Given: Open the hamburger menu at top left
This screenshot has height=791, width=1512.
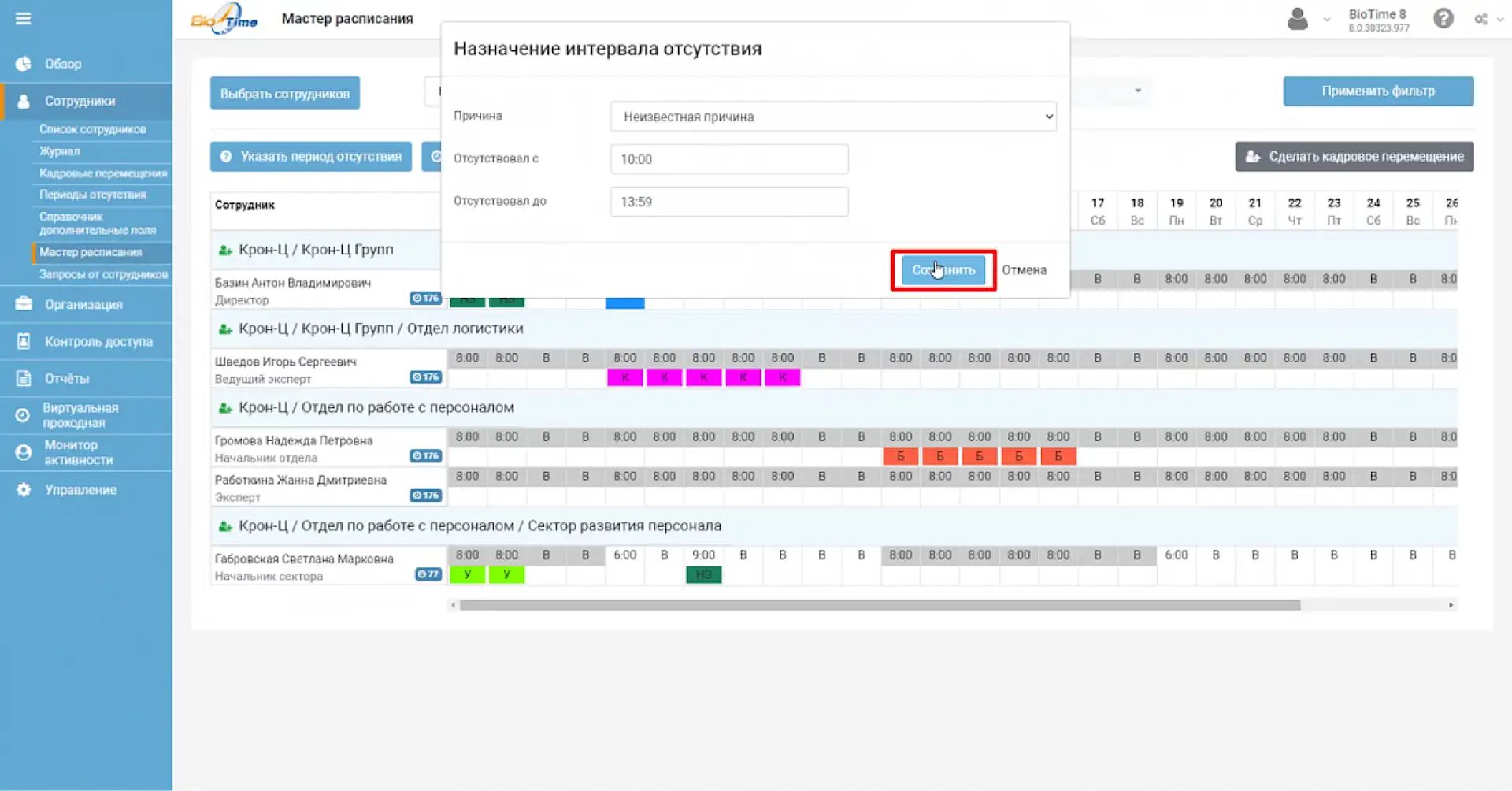Looking at the screenshot, I should click(x=23, y=17).
